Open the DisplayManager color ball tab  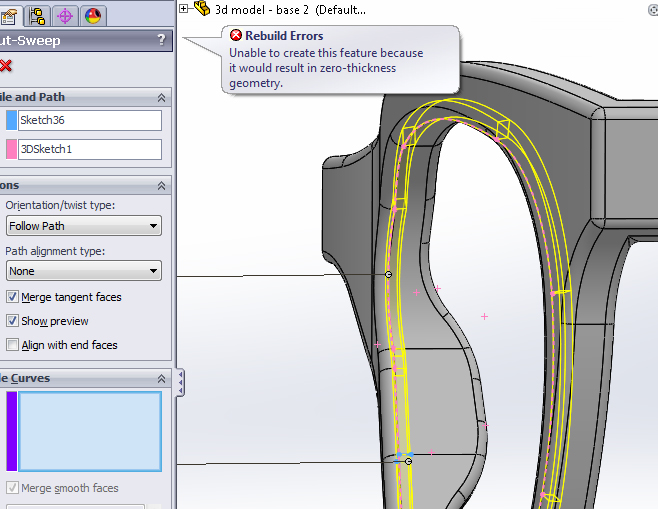[x=93, y=16]
